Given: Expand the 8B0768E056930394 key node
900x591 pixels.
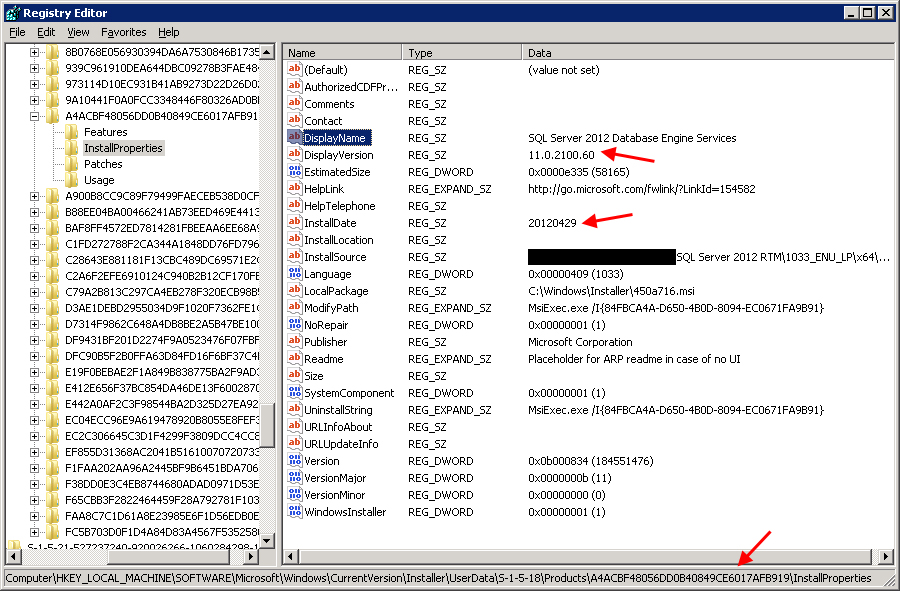Looking at the screenshot, I should click(34, 52).
